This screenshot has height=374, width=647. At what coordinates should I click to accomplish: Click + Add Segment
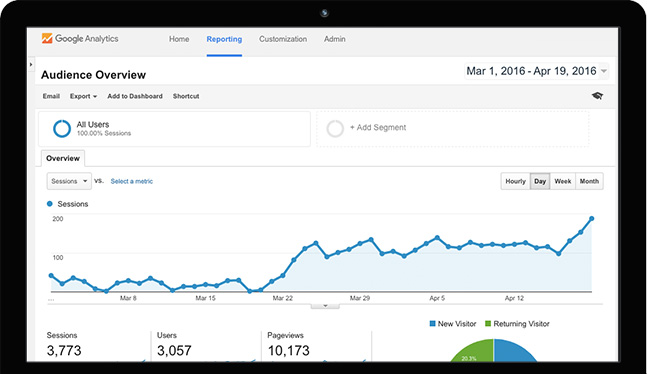tap(378, 128)
